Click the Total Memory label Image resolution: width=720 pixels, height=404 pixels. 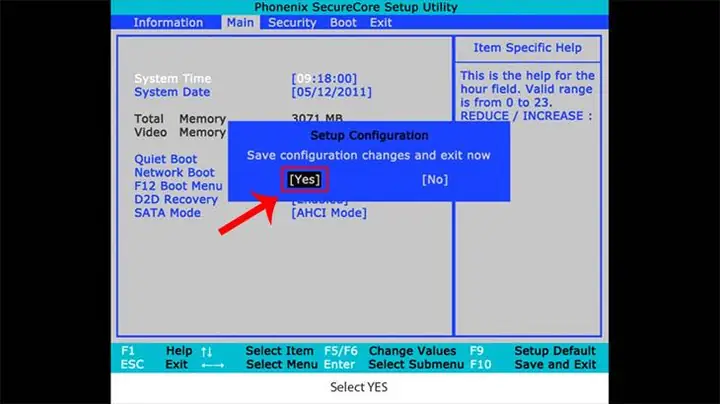pos(180,119)
